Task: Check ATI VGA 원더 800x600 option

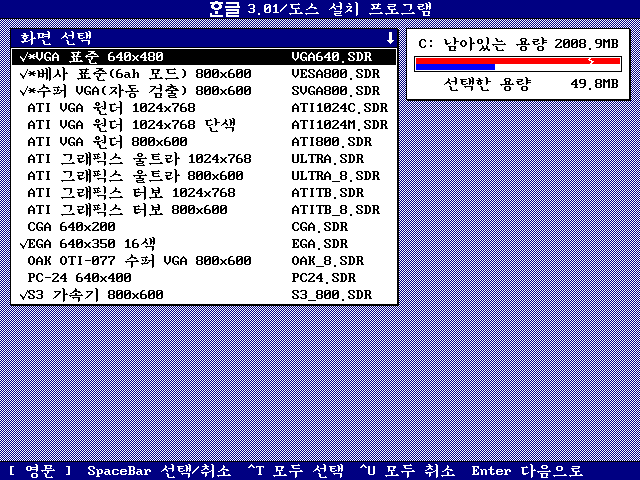Action: click(x=204, y=142)
